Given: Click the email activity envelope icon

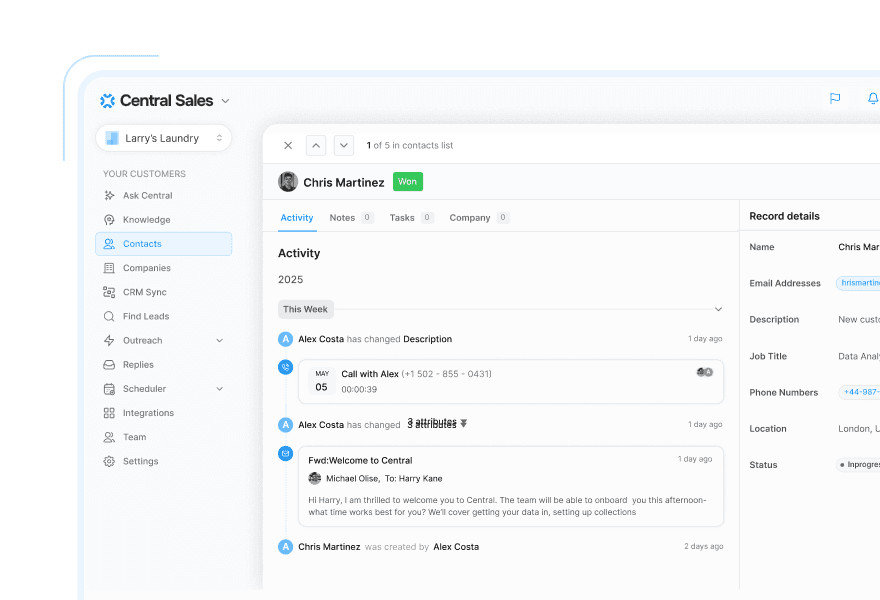Looking at the screenshot, I should click(286, 453).
